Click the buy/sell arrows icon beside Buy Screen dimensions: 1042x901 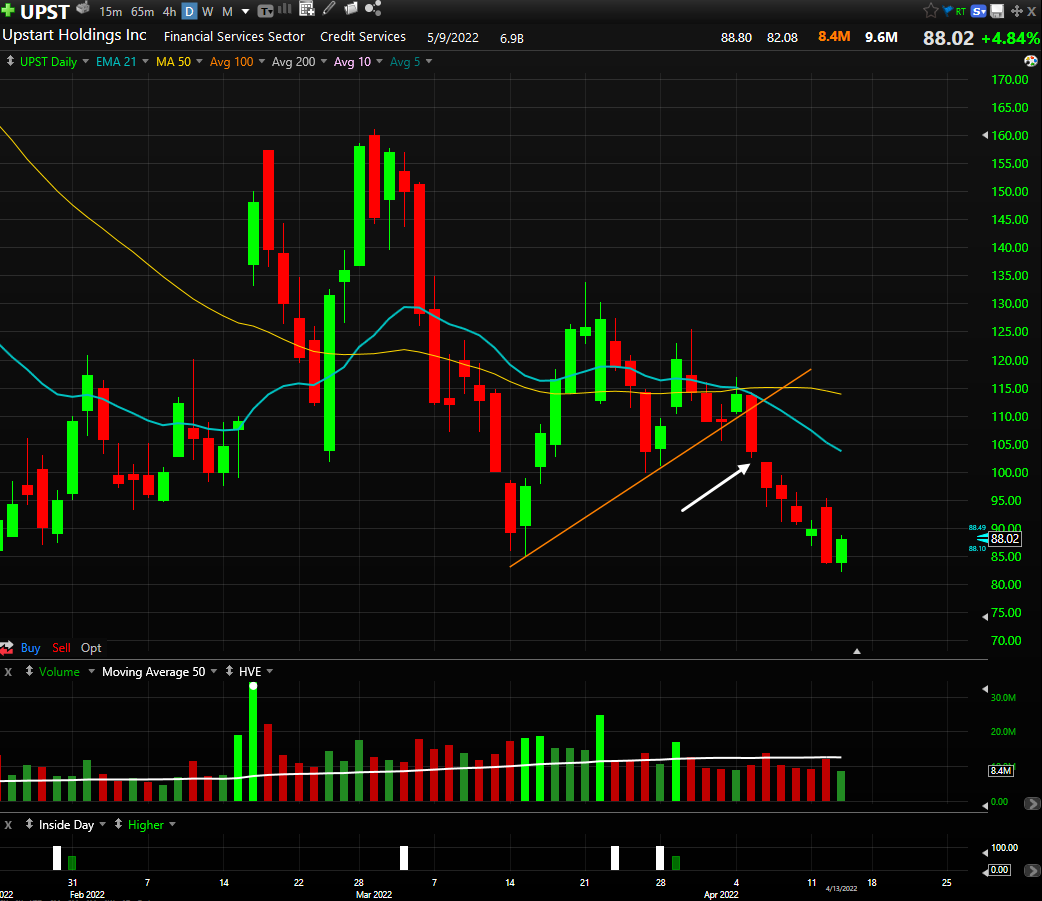[7, 648]
